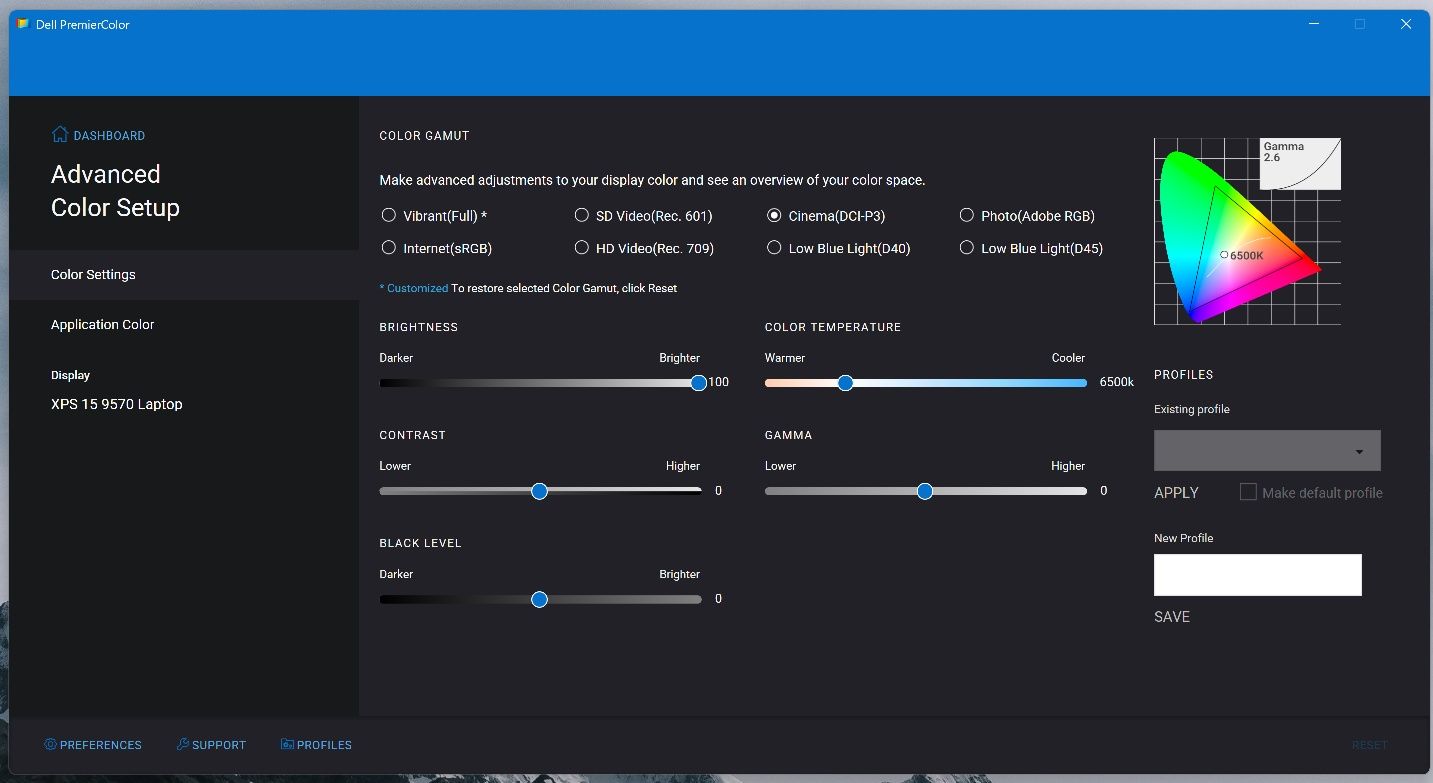Image resolution: width=1433 pixels, height=783 pixels.
Task: Click the Profiles icon in footer
Action: pos(288,745)
